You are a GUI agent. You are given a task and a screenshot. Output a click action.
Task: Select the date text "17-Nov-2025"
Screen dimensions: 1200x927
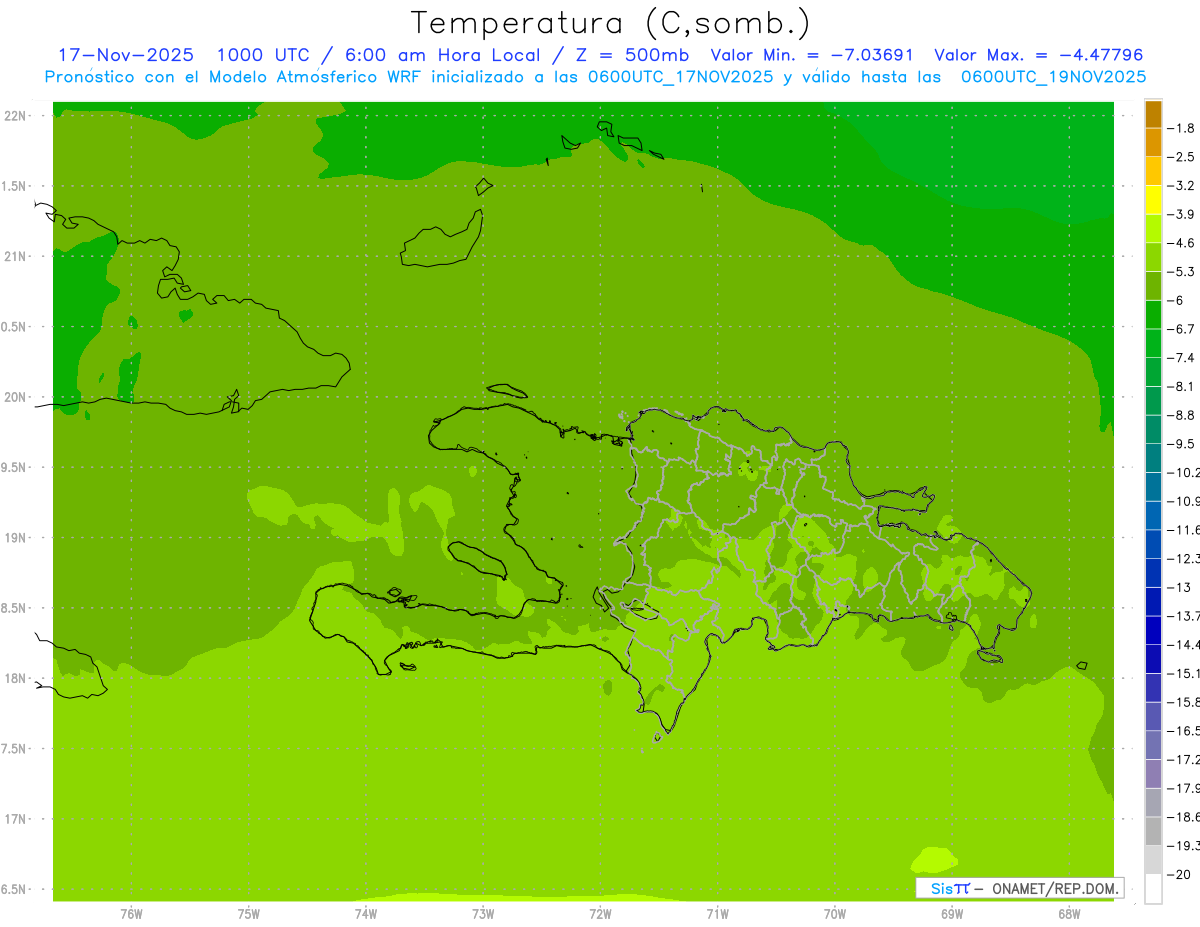[126, 55]
